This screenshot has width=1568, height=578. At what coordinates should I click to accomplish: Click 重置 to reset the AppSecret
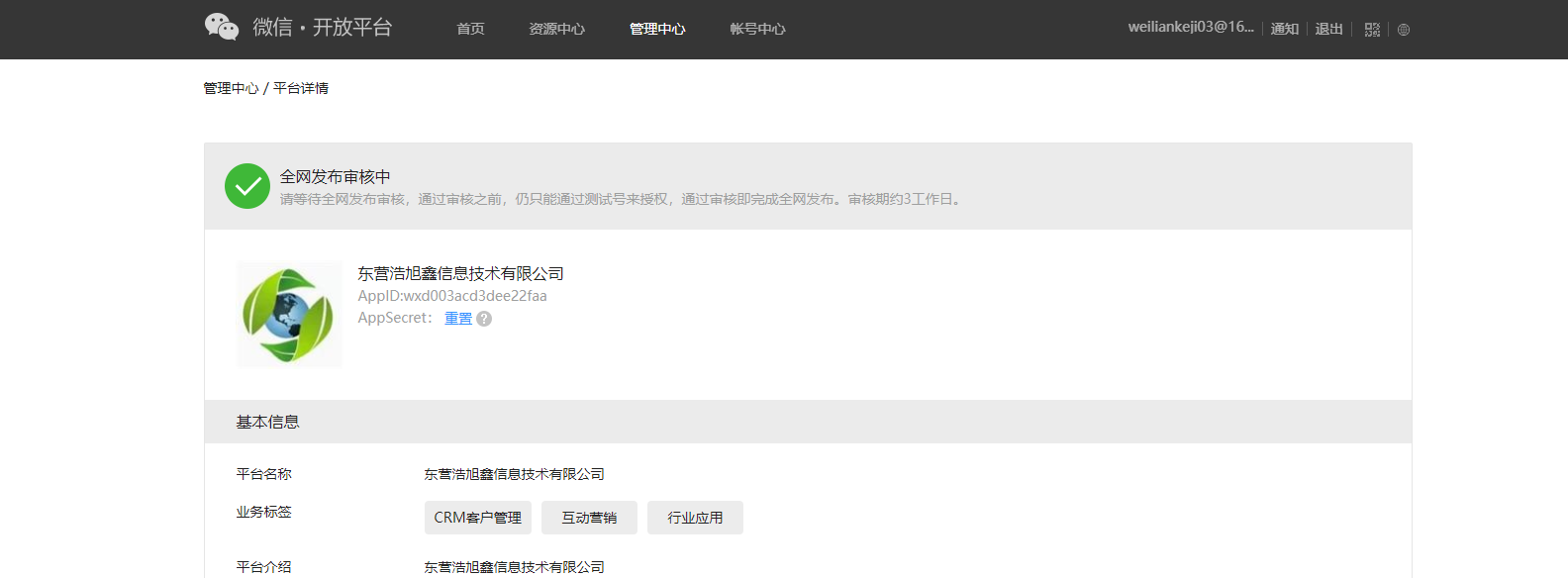pos(458,318)
